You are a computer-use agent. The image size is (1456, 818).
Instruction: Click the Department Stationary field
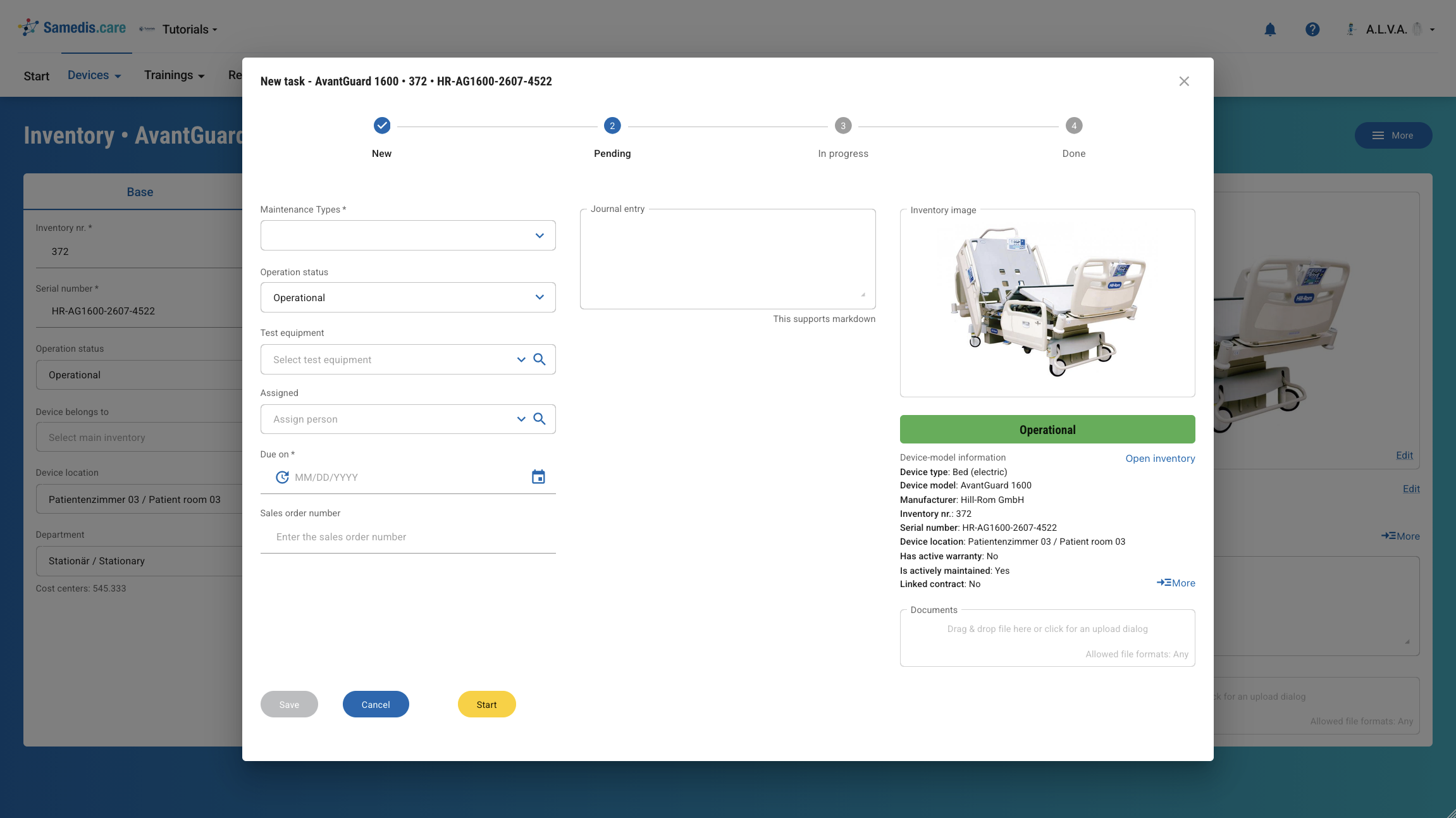pyautogui.click(x=139, y=561)
